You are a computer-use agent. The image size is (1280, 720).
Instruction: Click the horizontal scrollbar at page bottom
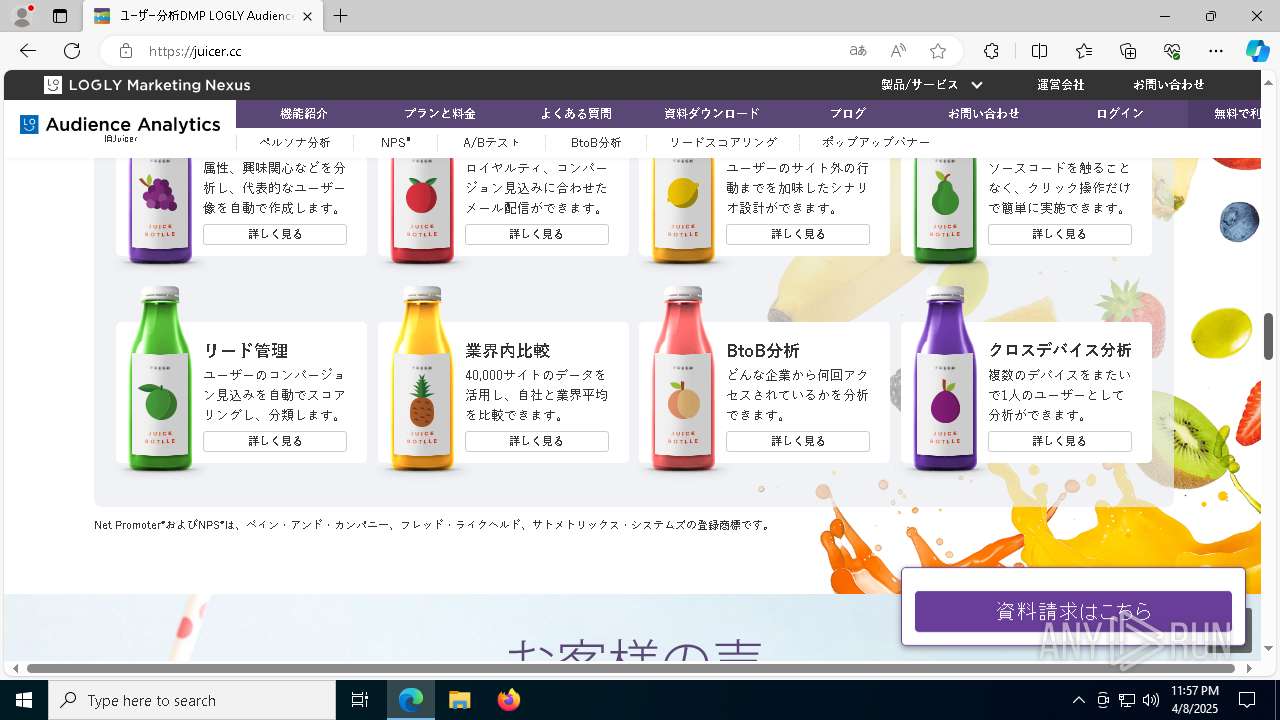pyautogui.click(x=631, y=668)
